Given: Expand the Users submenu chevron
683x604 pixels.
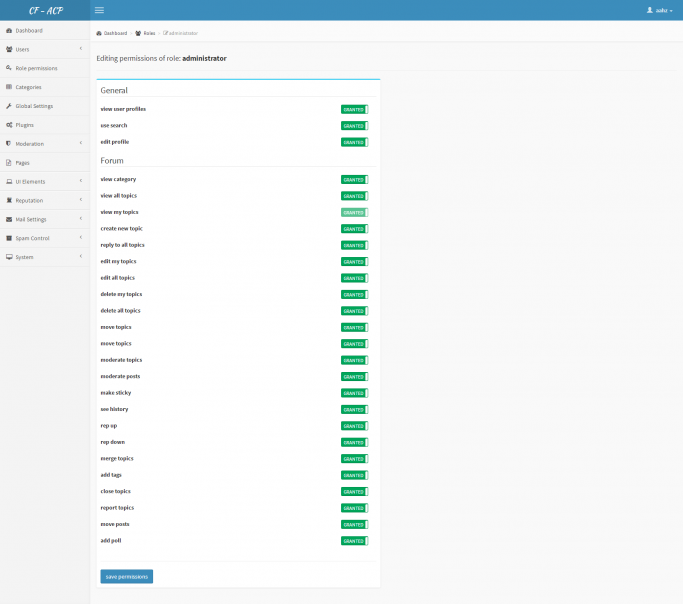Looking at the screenshot, I should click(81, 48).
